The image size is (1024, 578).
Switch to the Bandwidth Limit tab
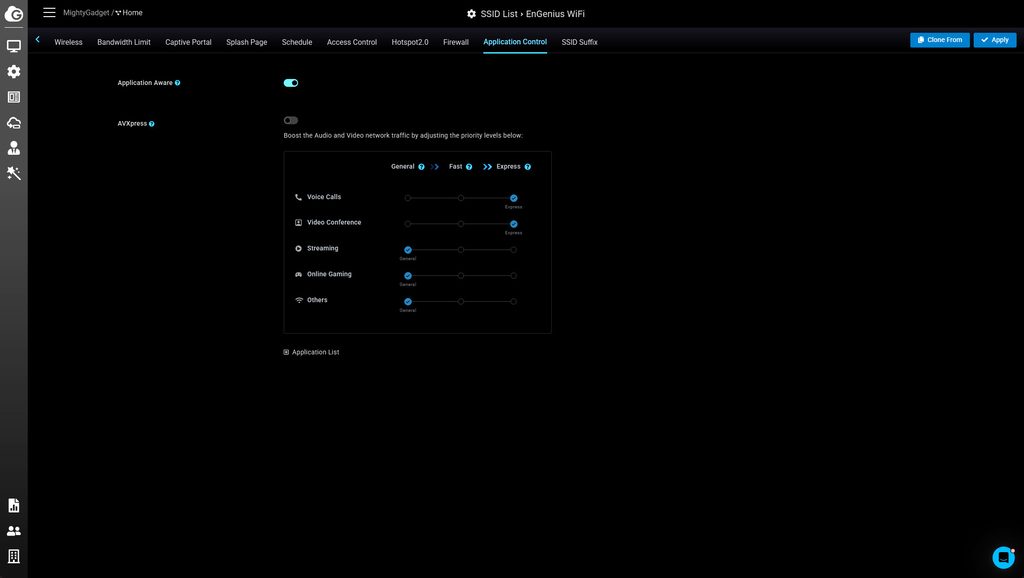pos(124,42)
